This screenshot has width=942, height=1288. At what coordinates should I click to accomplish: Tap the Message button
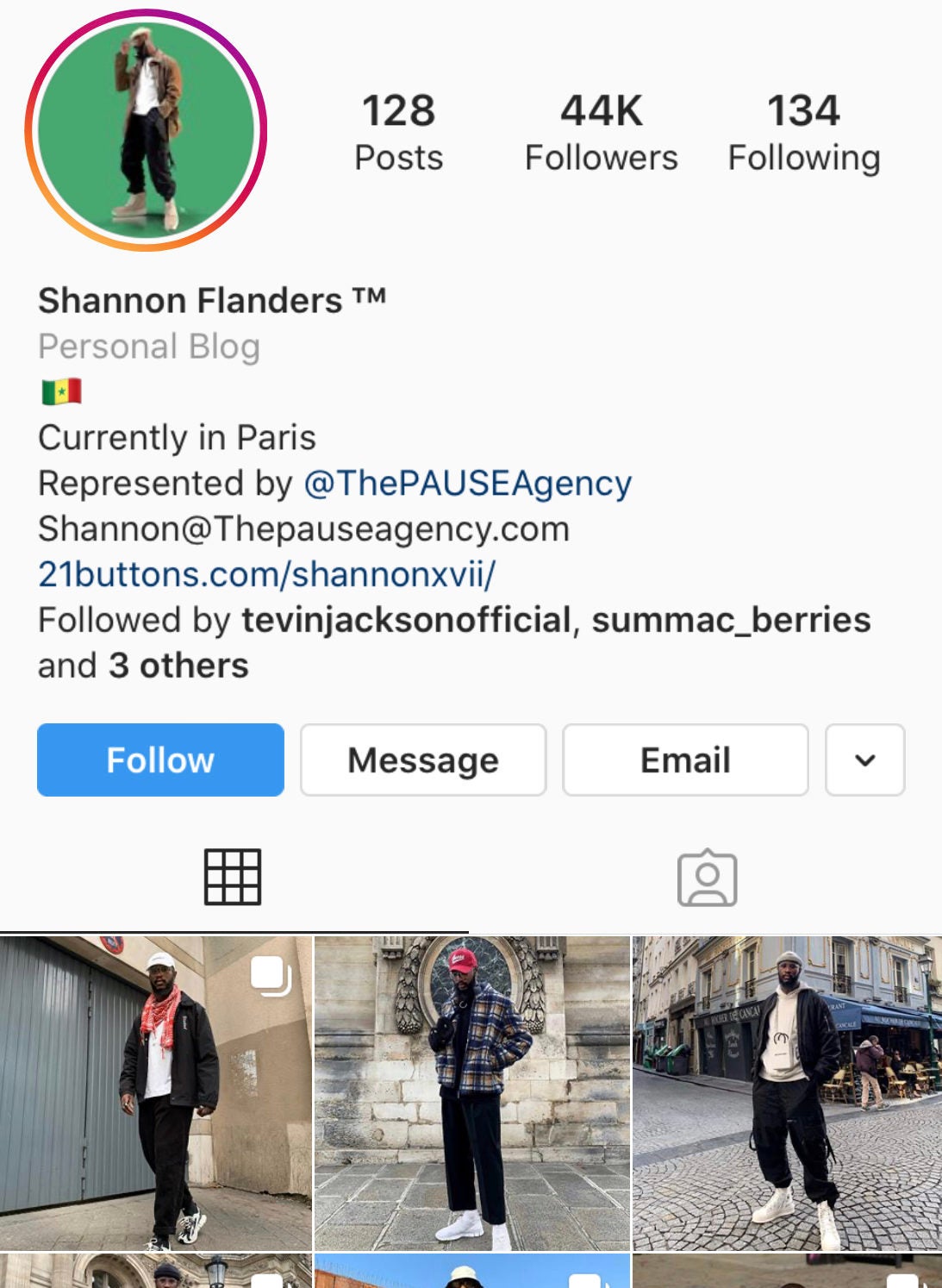click(x=423, y=760)
